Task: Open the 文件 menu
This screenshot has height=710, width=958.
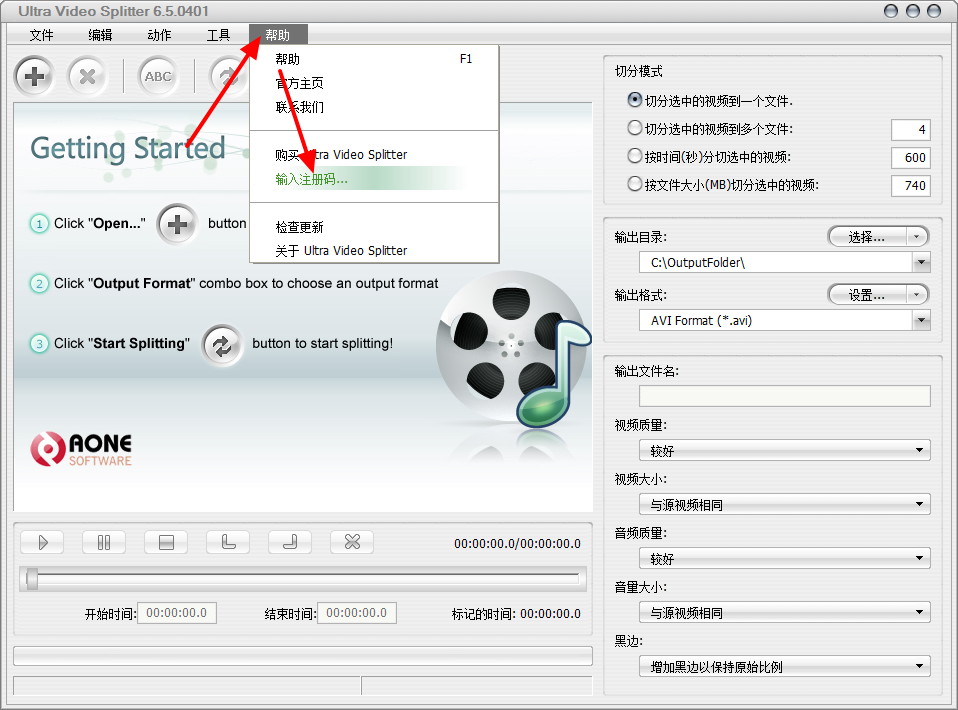Action: point(42,35)
